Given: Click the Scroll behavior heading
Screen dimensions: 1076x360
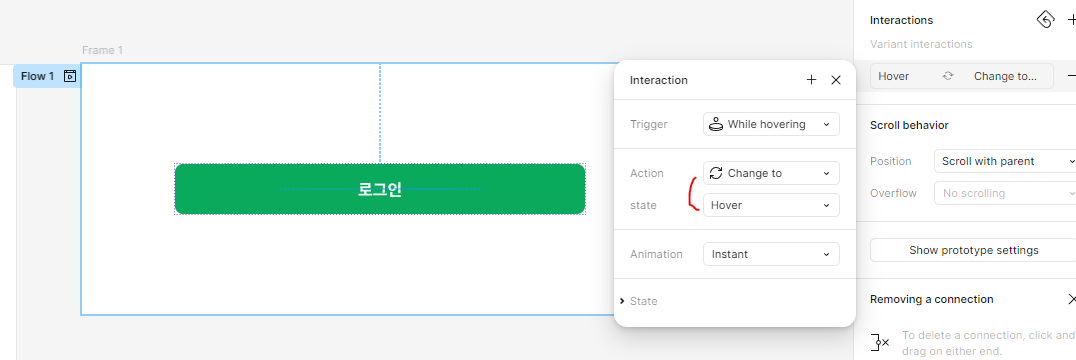Looking at the screenshot, I should [x=909, y=125].
